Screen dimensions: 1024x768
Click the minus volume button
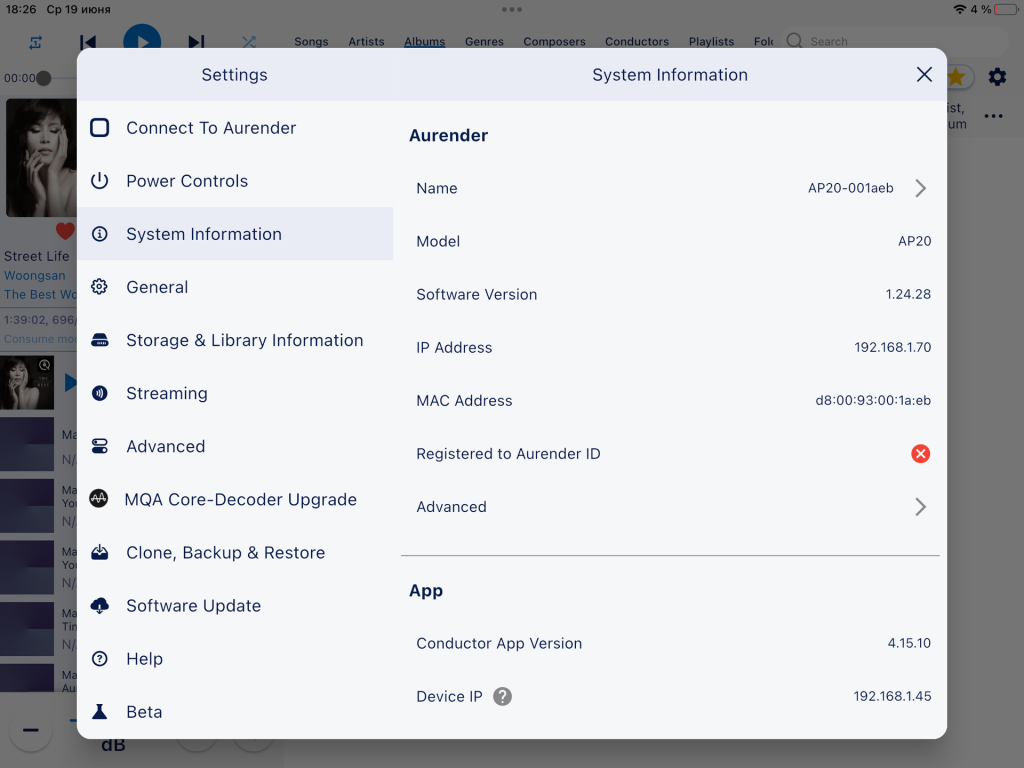point(31,730)
